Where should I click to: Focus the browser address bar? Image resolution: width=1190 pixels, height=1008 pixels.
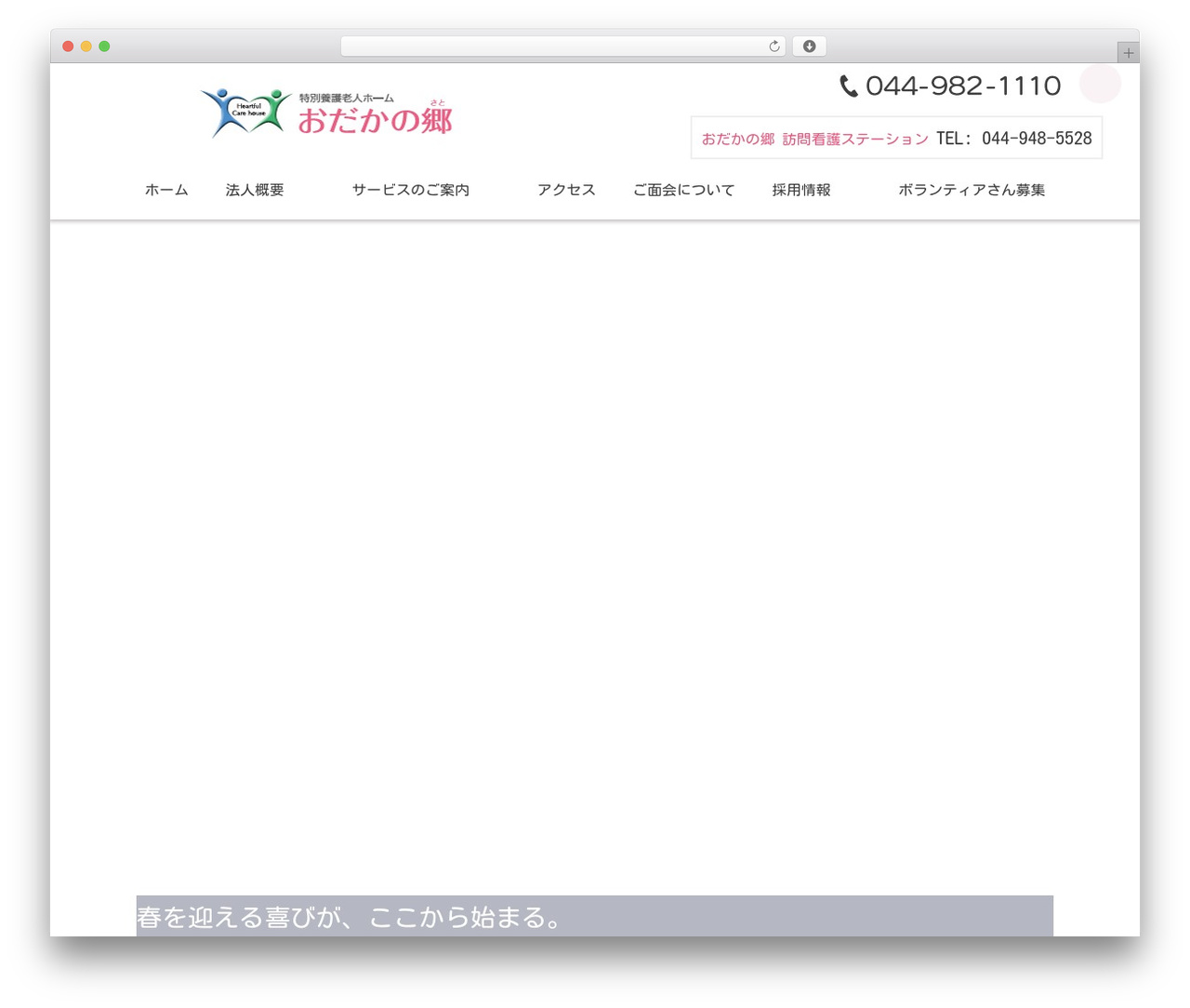pyautogui.click(x=563, y=46)
